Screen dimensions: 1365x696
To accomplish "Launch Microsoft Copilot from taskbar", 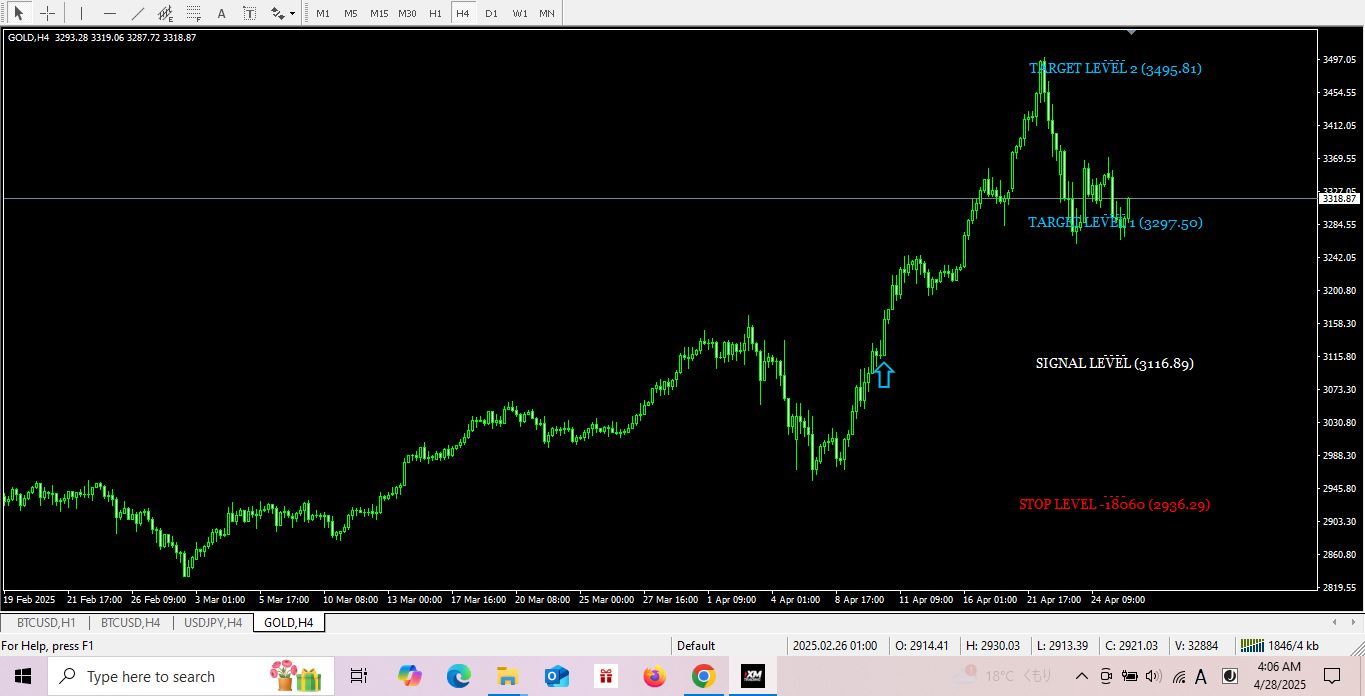I will coord(409,676).
